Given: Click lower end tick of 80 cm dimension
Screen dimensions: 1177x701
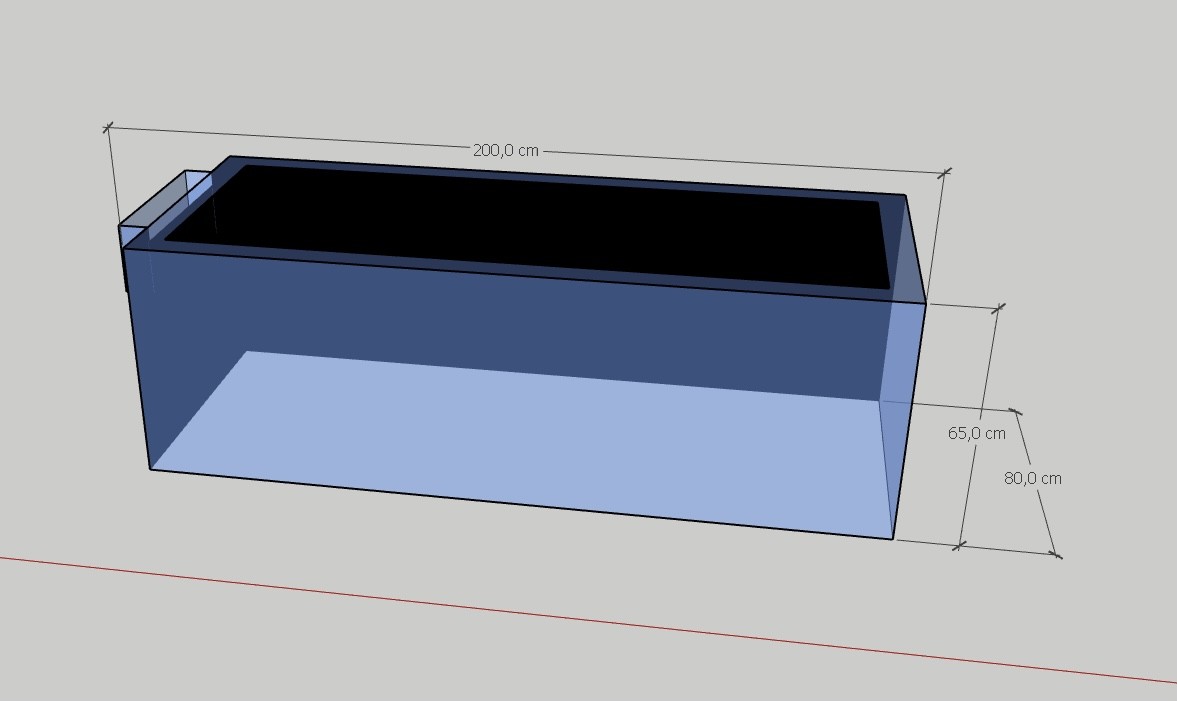Looking at the screenshot, I should [x=1056, y=555].
